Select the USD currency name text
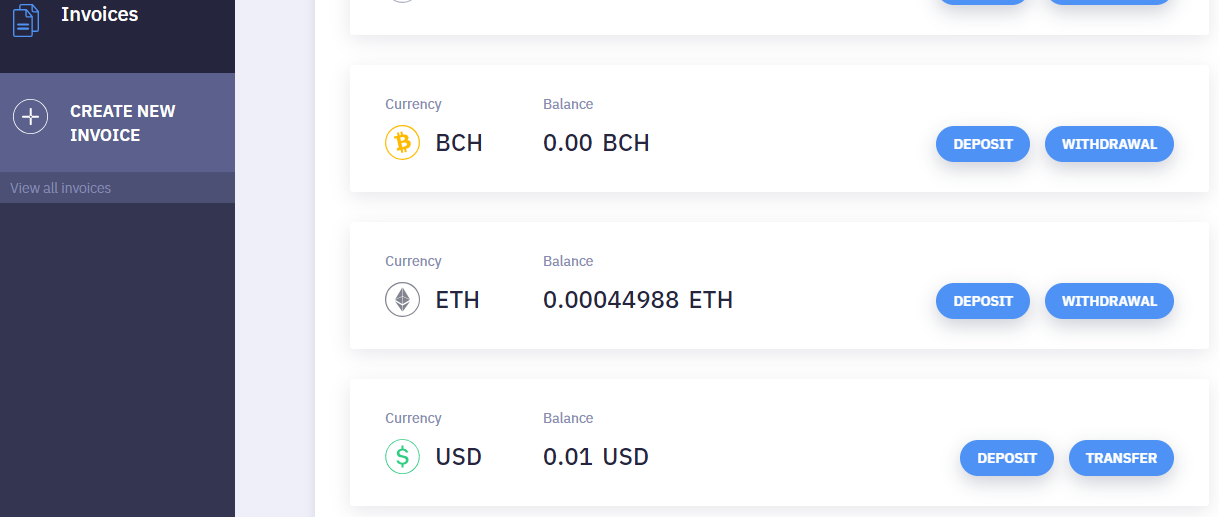Image resolution: width=1219 pixels, height=517 pixels. pyautogui.click(x=458, y=457)
